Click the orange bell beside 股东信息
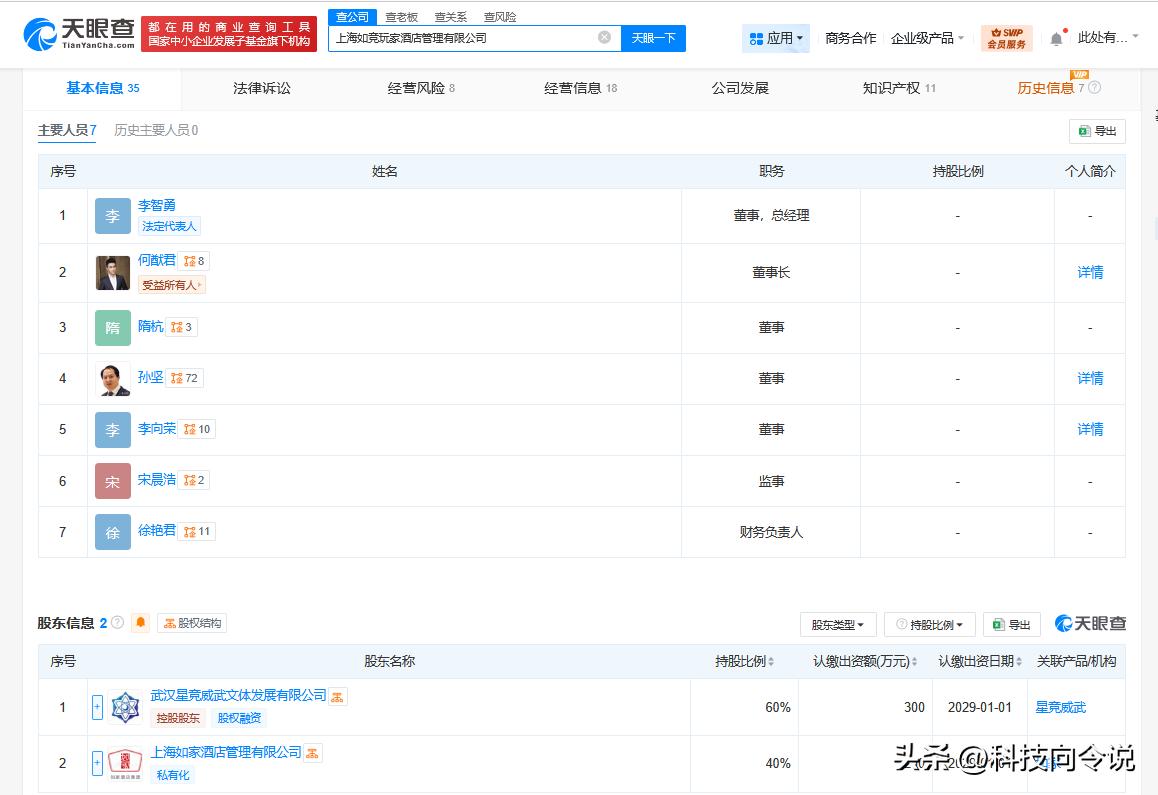 tap(140, 623)
